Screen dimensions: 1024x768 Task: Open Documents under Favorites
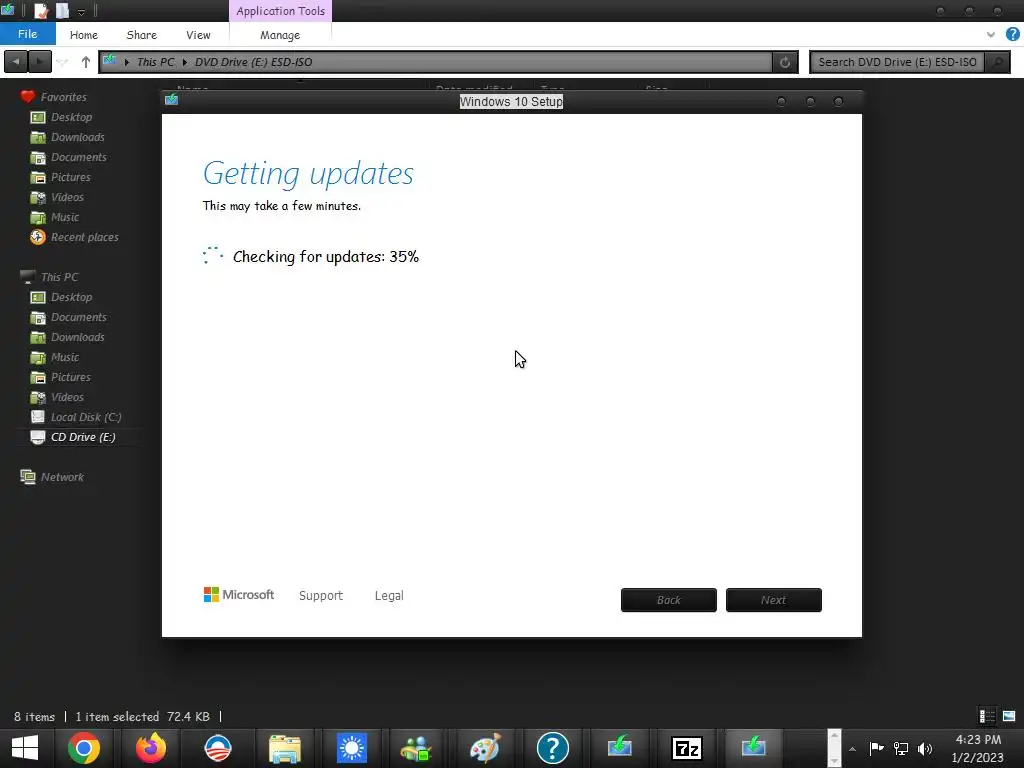point(78,157)
